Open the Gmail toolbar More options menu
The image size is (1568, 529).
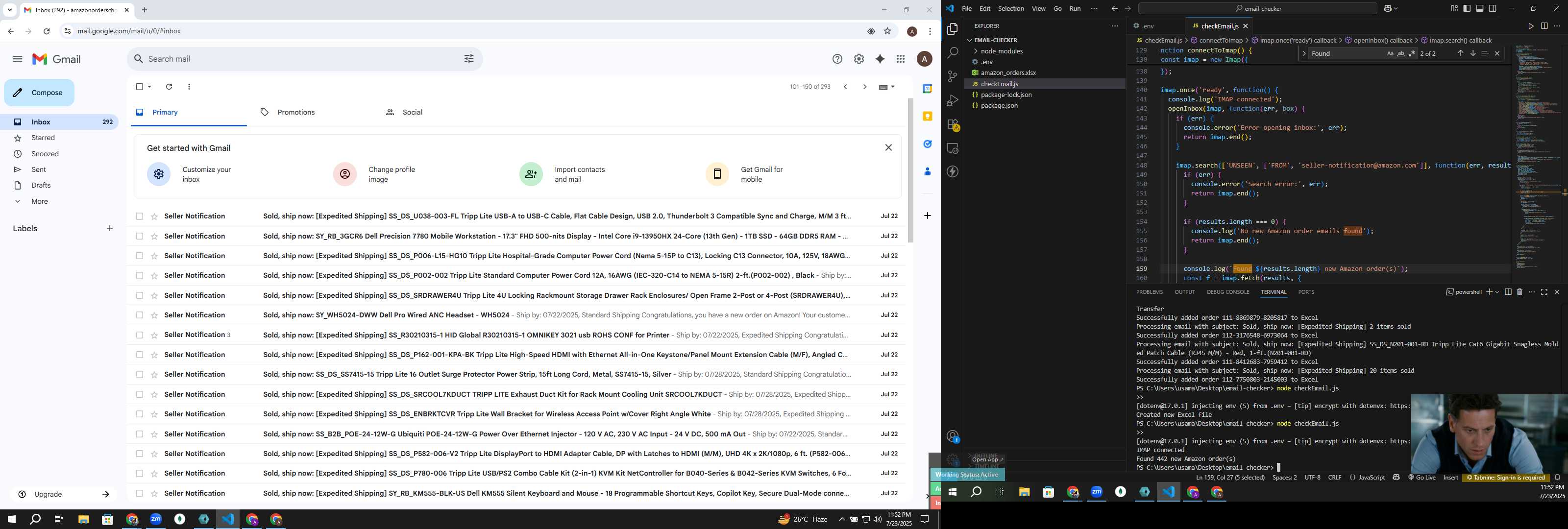click(x=189, y=87)
